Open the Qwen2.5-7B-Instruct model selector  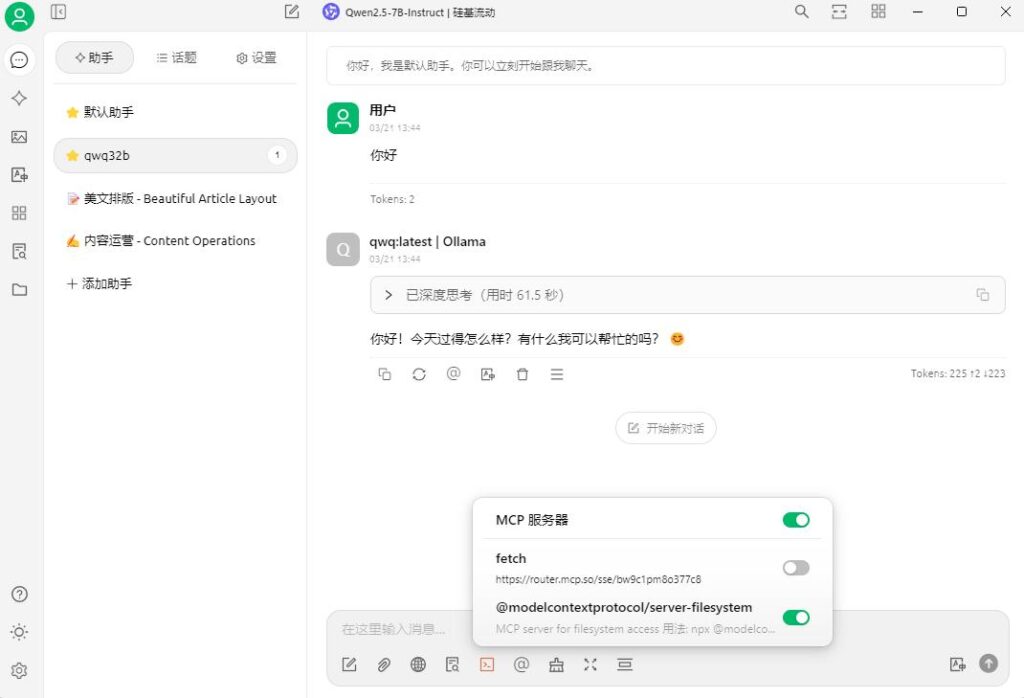(x=409, y=12)
